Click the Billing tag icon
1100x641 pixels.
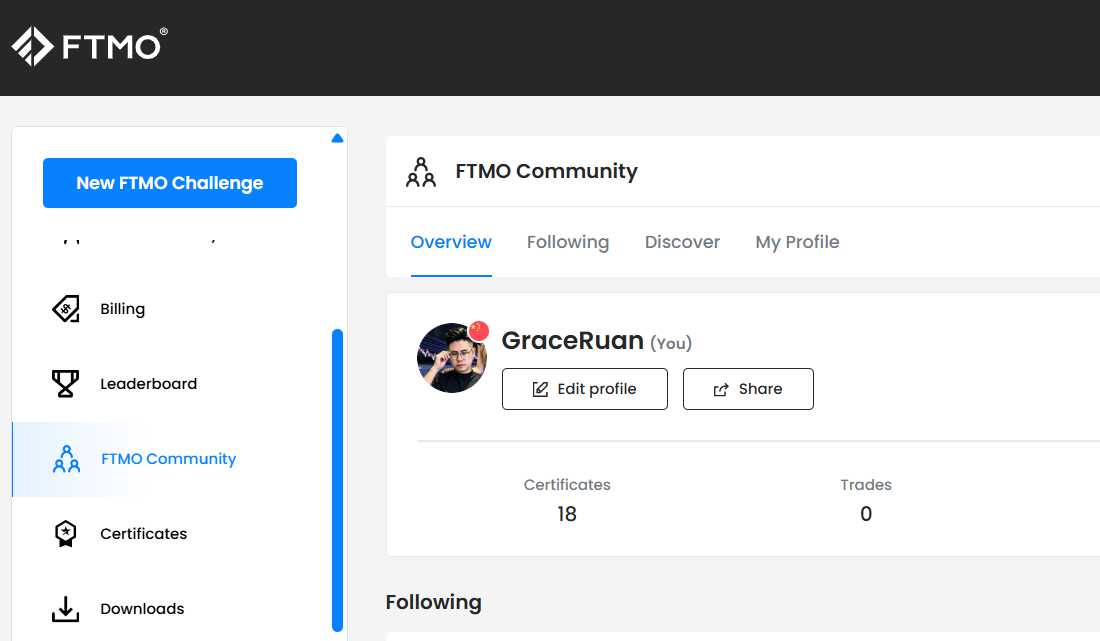[66, 309]
